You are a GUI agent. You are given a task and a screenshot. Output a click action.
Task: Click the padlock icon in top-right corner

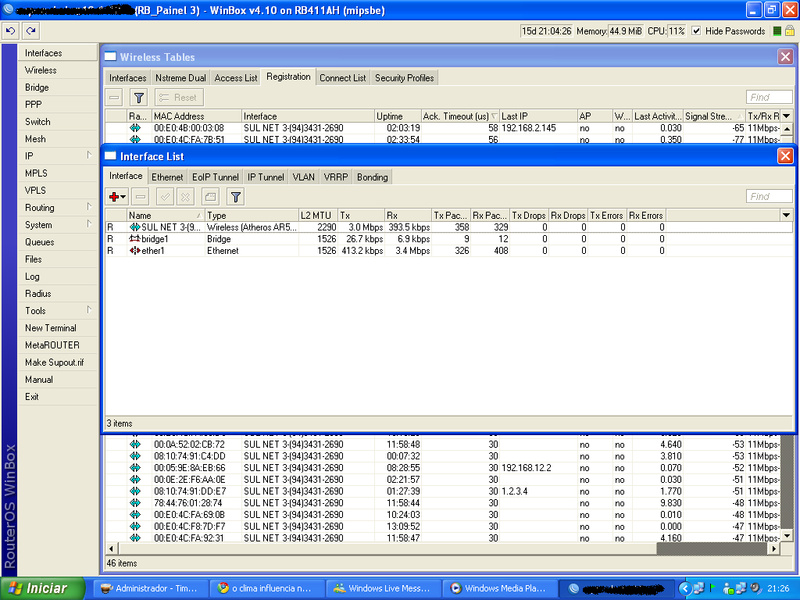click(789, 31)
